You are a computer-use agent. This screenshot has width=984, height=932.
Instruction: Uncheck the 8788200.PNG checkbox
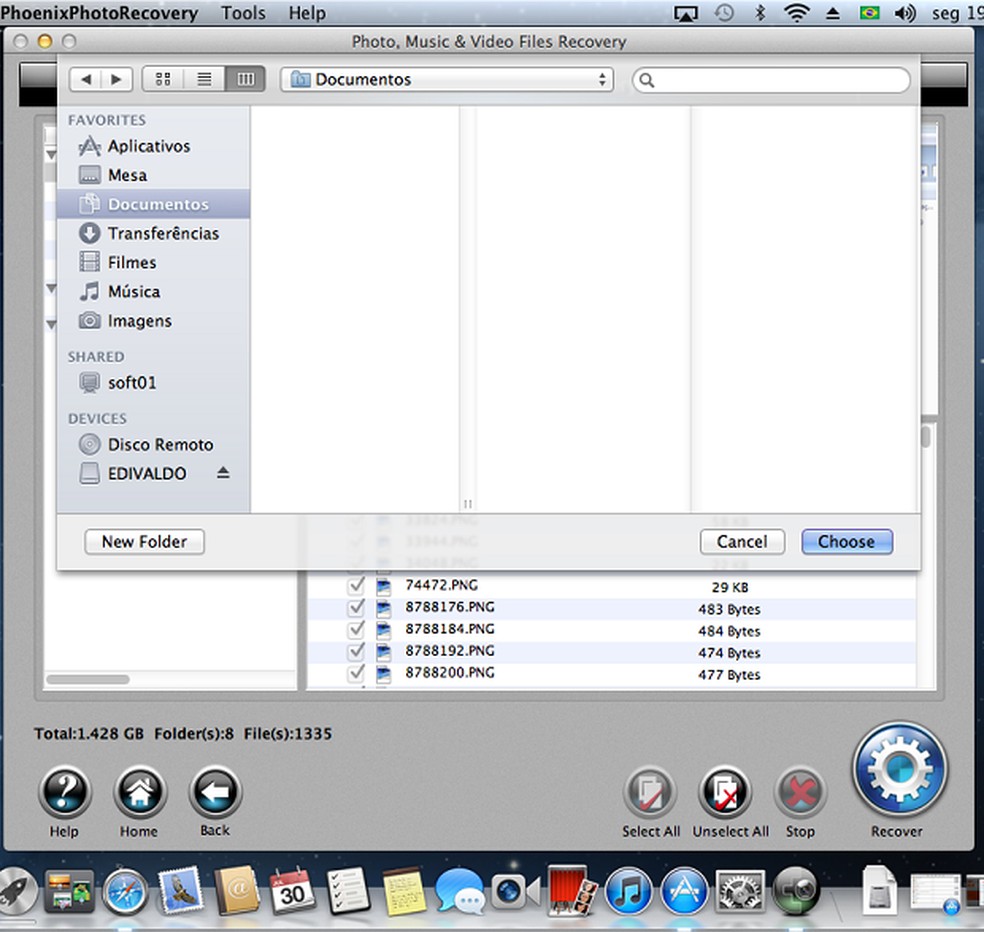356,673
